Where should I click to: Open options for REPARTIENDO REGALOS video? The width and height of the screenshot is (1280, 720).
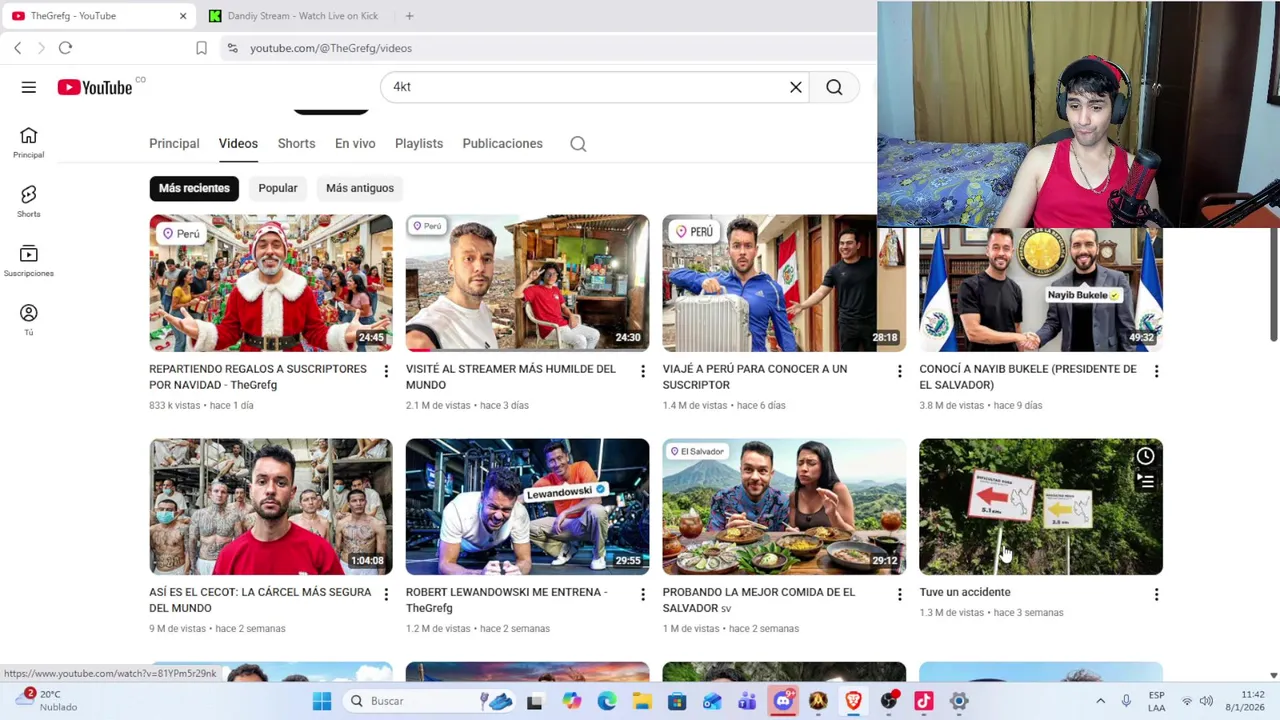click(x=386, y=371)
